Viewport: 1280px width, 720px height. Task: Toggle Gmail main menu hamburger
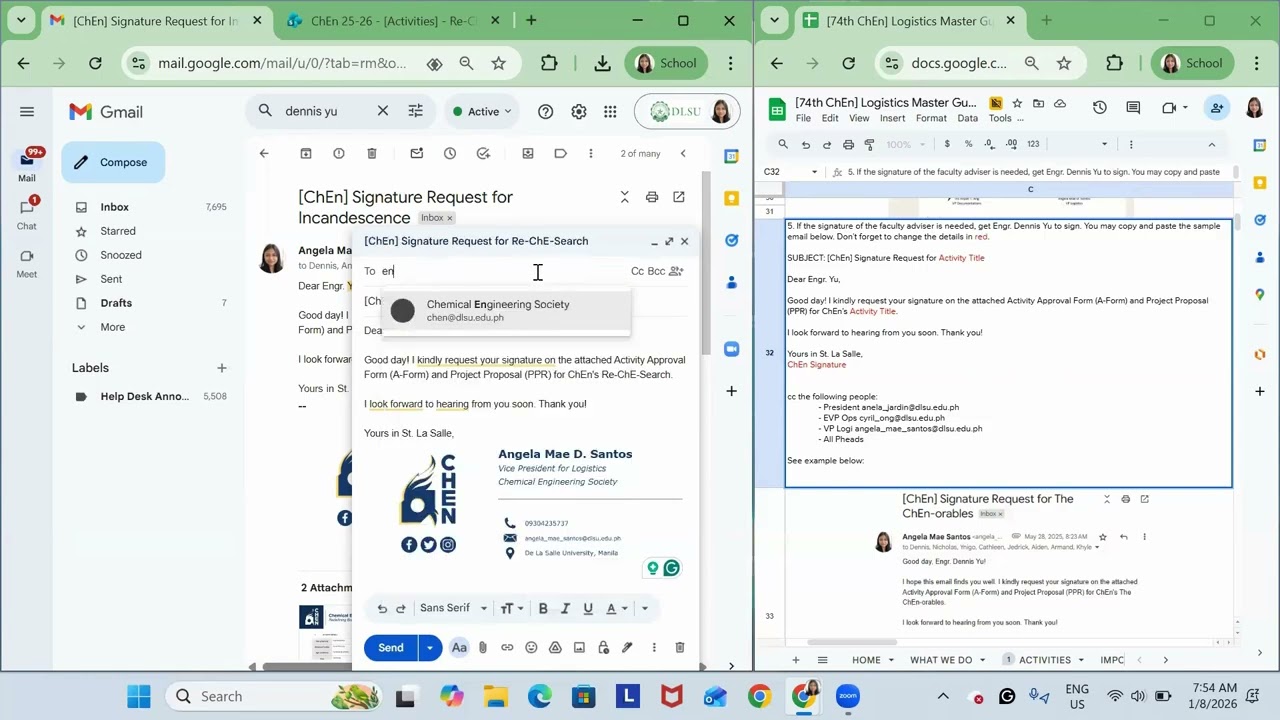27,112
